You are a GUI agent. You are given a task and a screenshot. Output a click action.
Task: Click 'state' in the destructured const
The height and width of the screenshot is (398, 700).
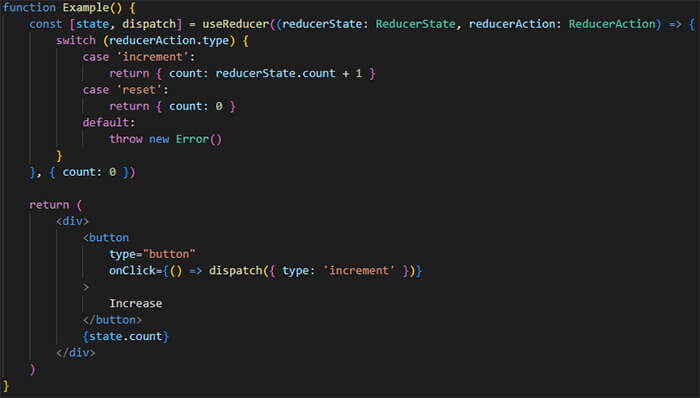click(x=92, y=24)
